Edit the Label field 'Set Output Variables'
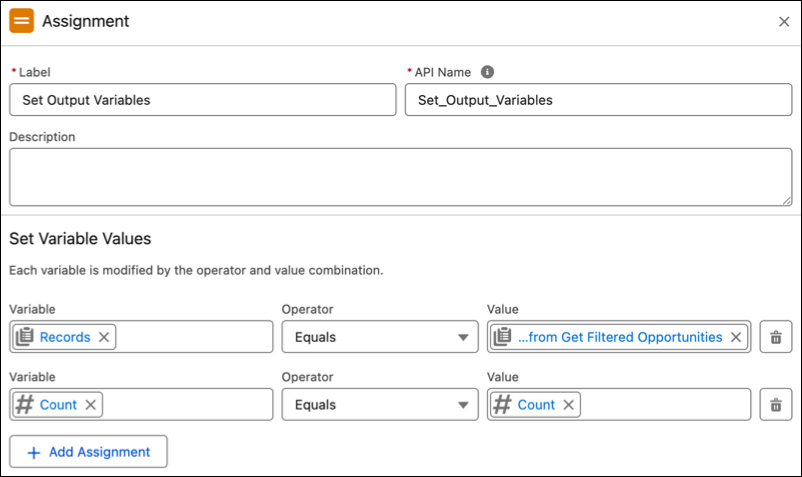 pos(203,100)
